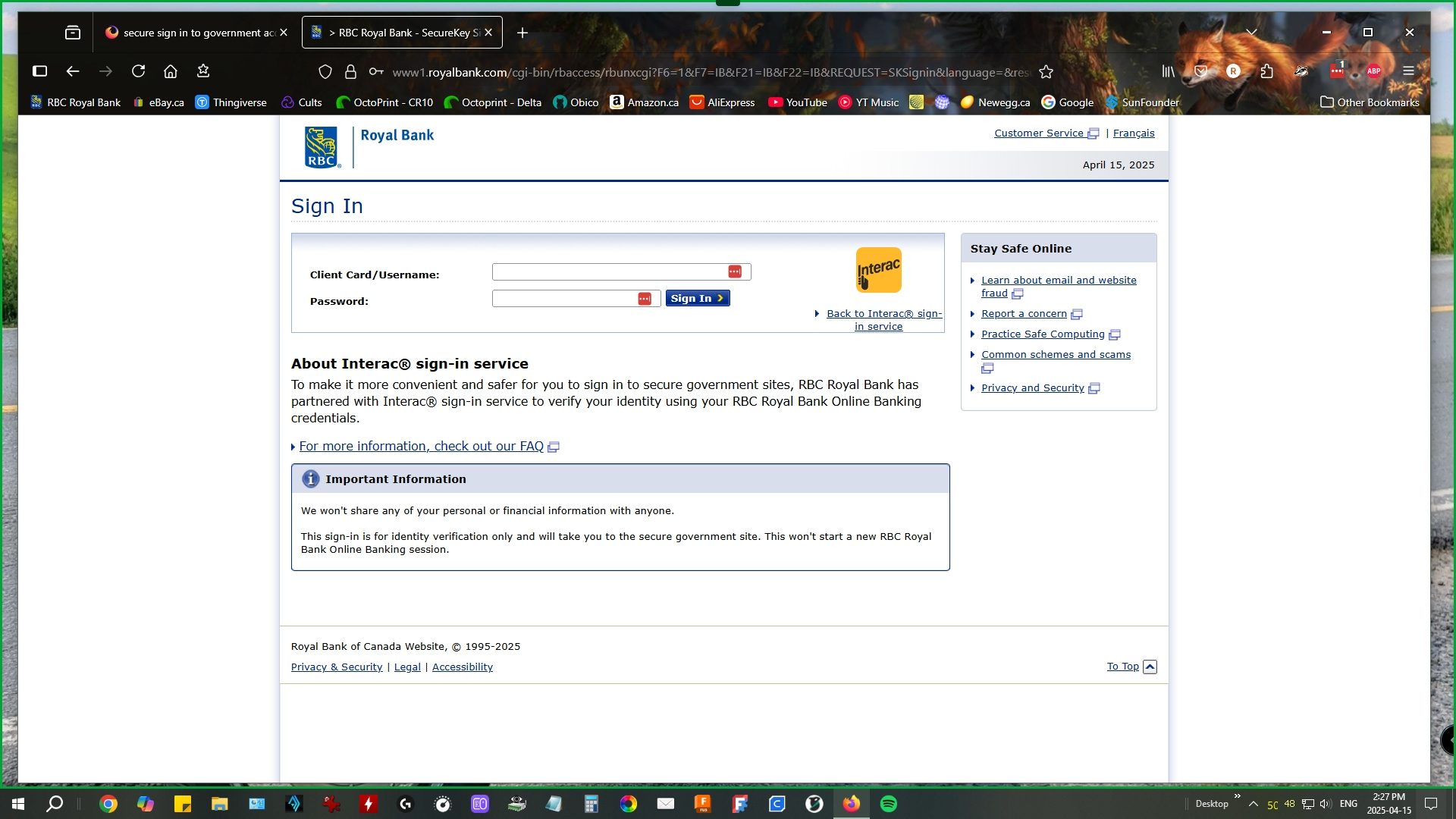This screenshot has width=1456, height=819.
Task: Open Learn about email and website fraud
Action: (1059, 287)
